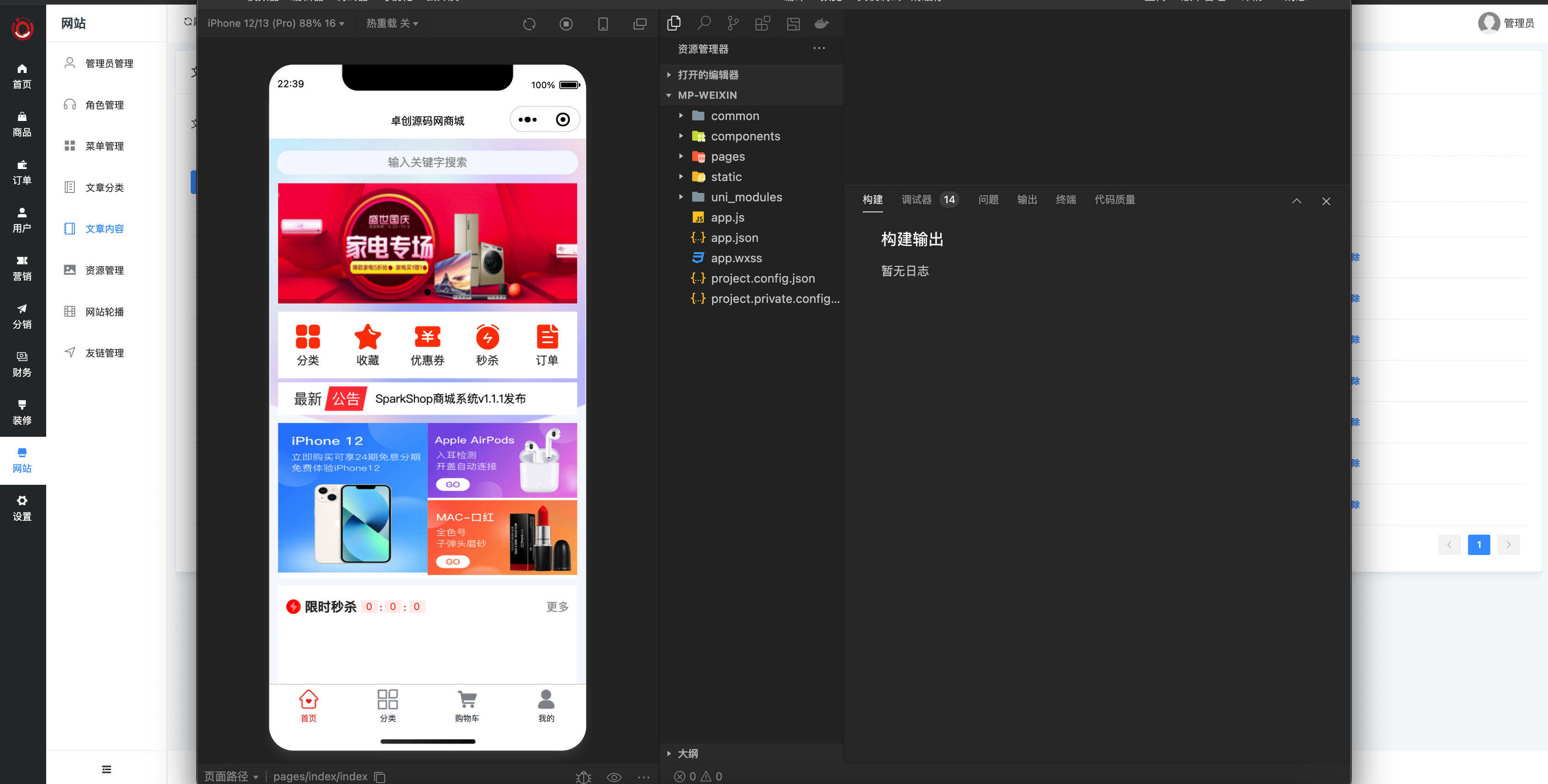Viewport: 1548px width, 784px height.
Task: Tap the 秒杀 icon in the mini-program preview
Action: 487,338
